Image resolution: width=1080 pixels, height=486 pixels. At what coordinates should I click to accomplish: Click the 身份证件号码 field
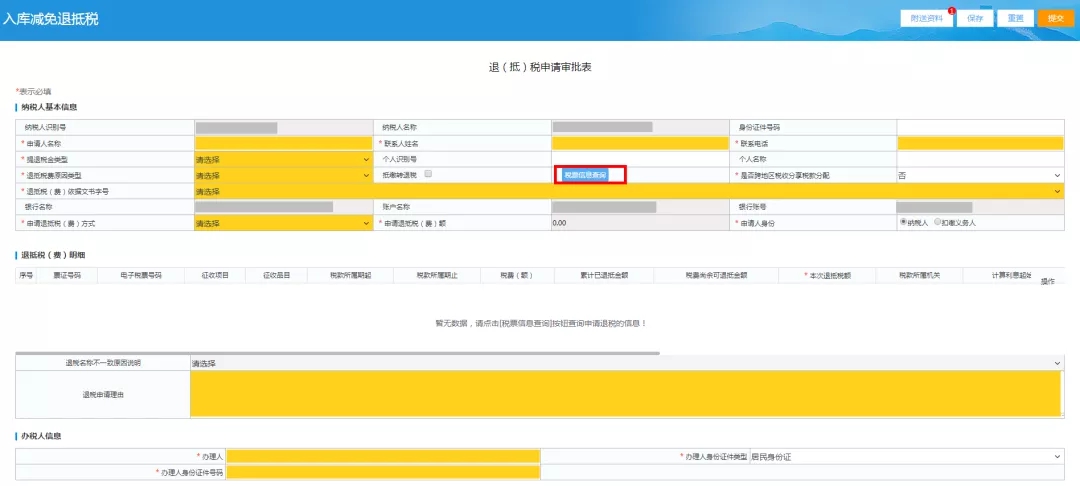point(980,127)
